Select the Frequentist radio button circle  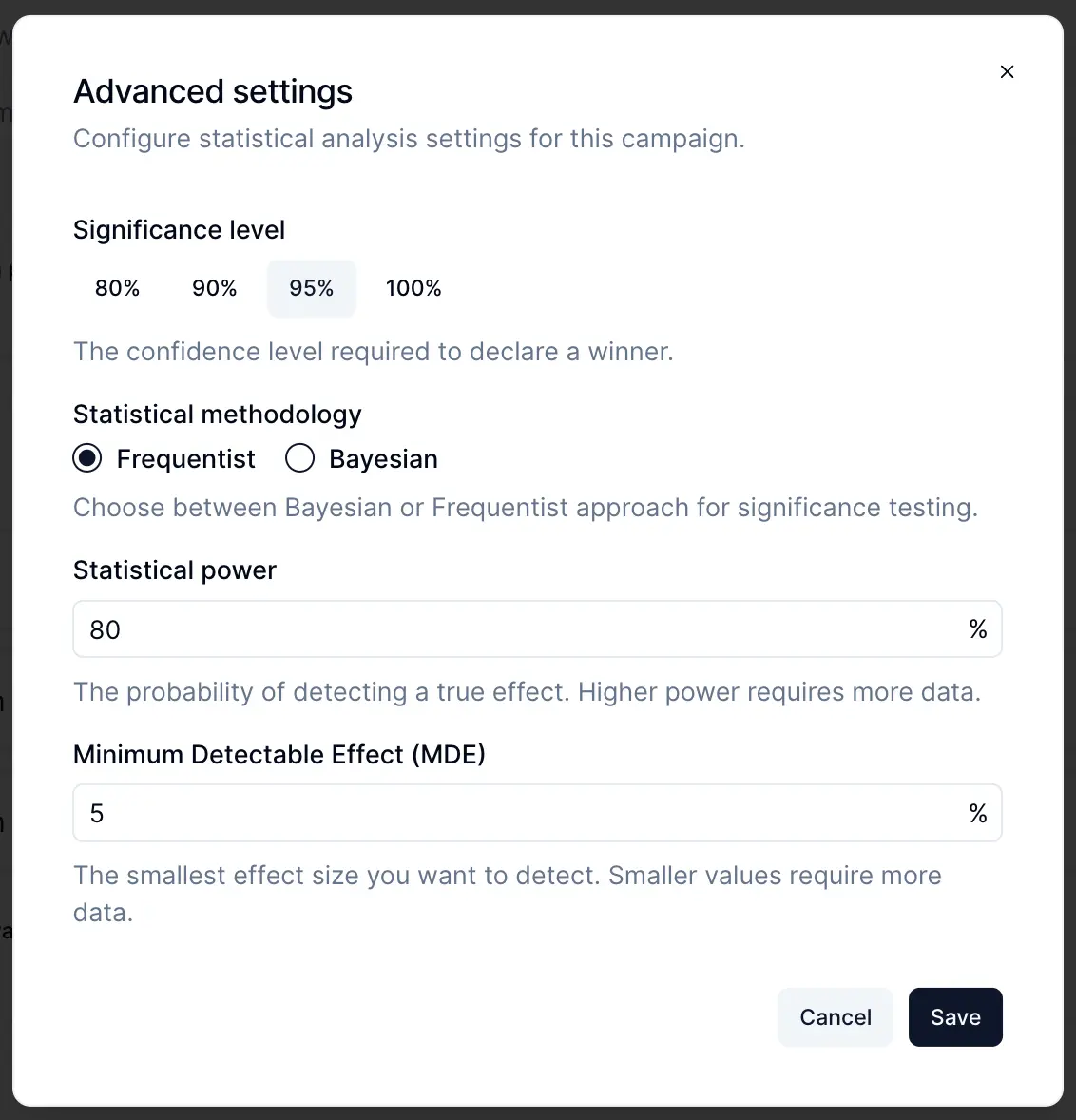coord(87,459)
